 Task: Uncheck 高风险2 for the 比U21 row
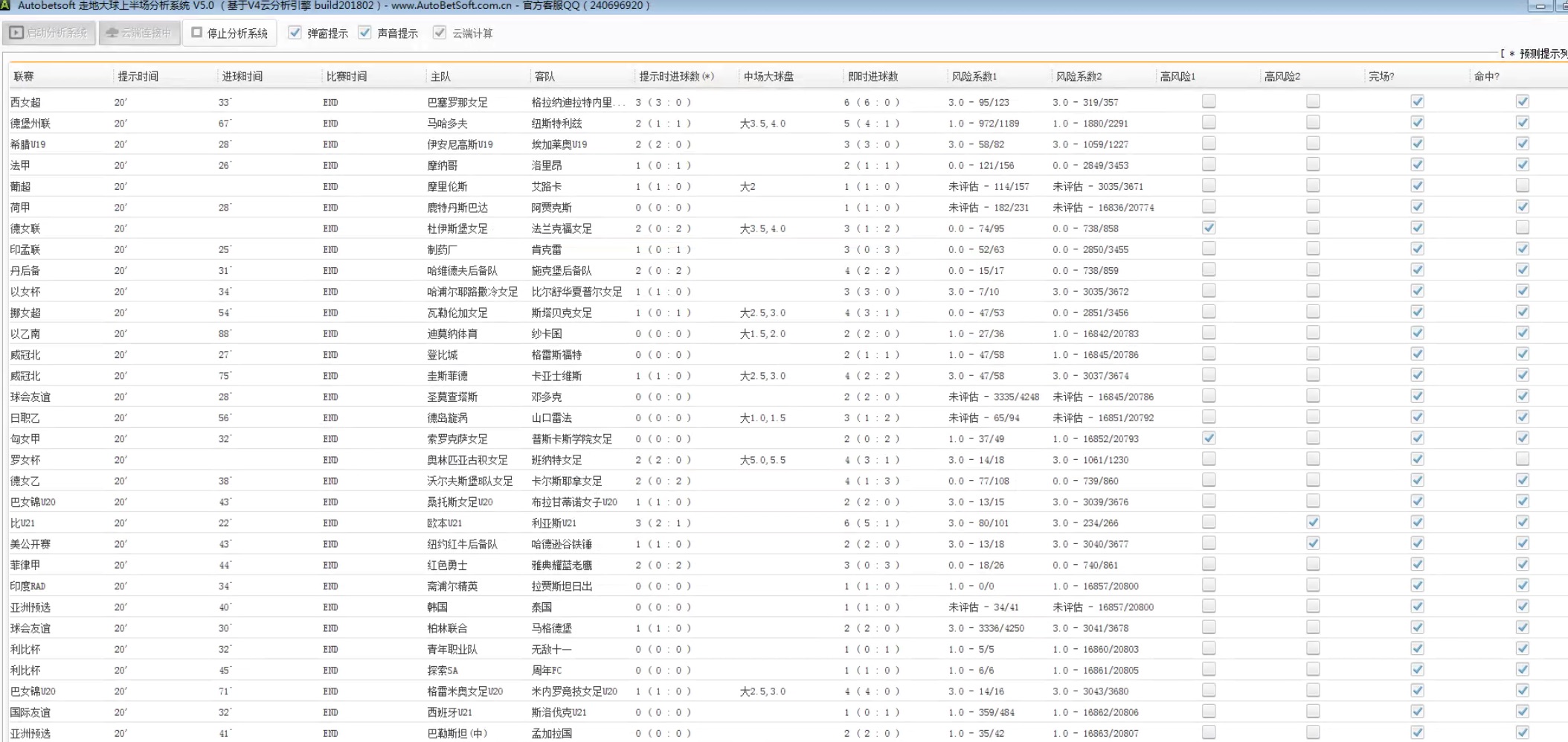click(x=1313, y=522)
